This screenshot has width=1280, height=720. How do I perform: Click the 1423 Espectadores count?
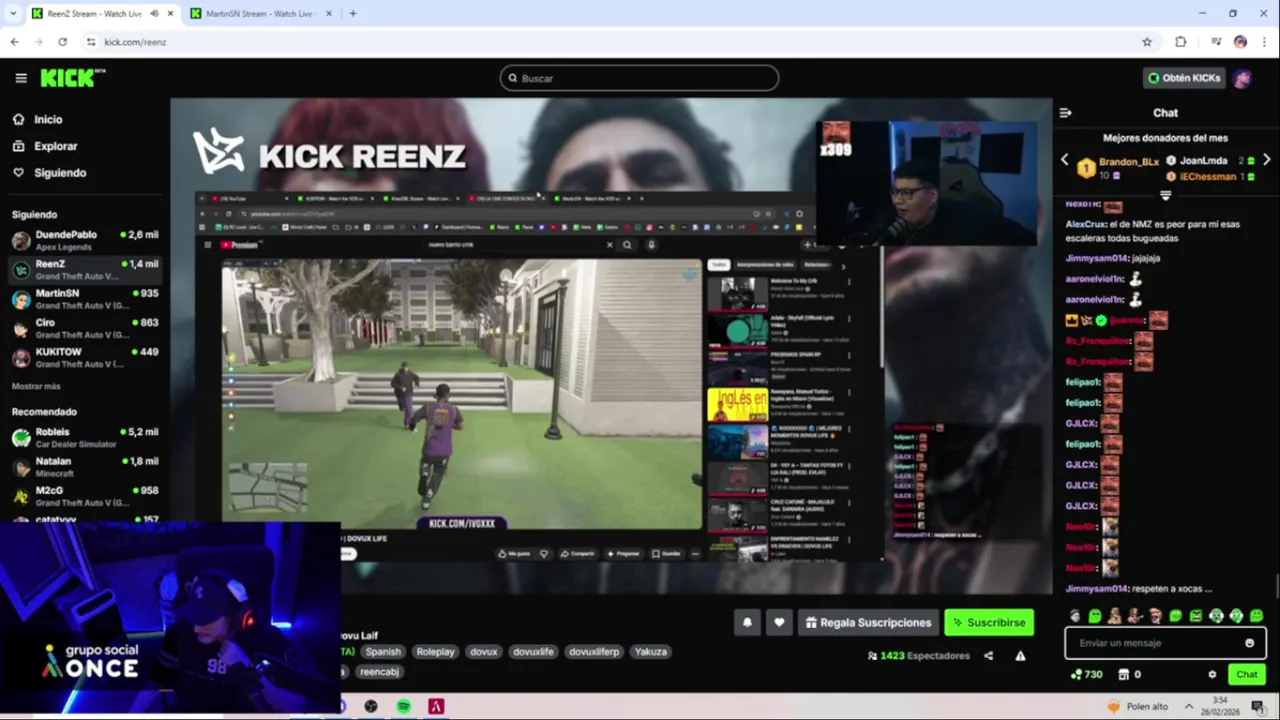918,656
